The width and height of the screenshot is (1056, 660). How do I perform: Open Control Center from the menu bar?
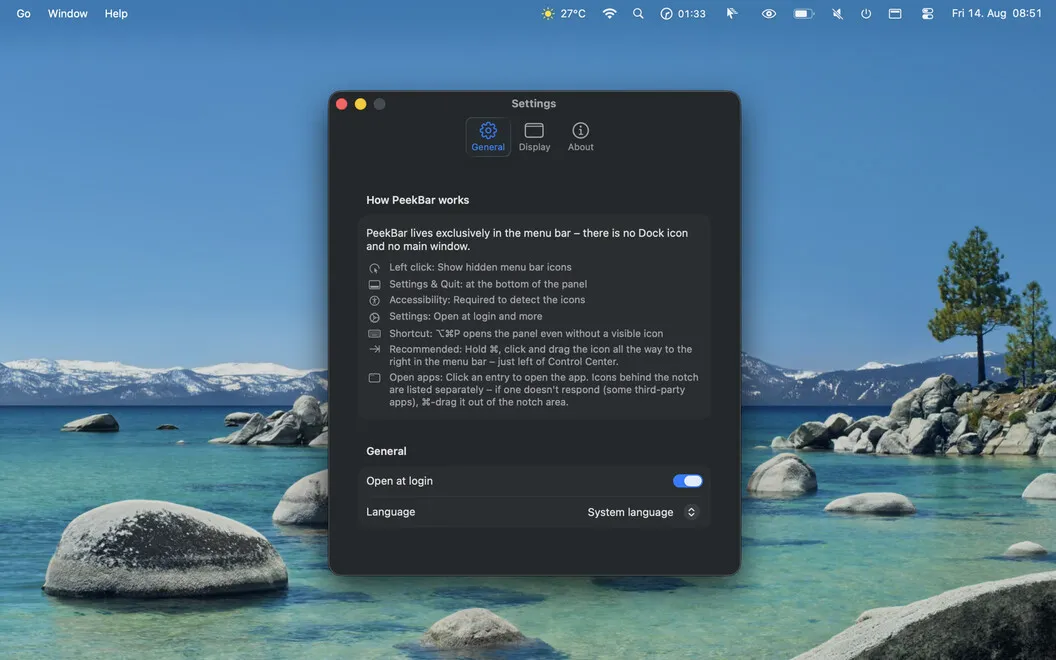click(927, 13)
